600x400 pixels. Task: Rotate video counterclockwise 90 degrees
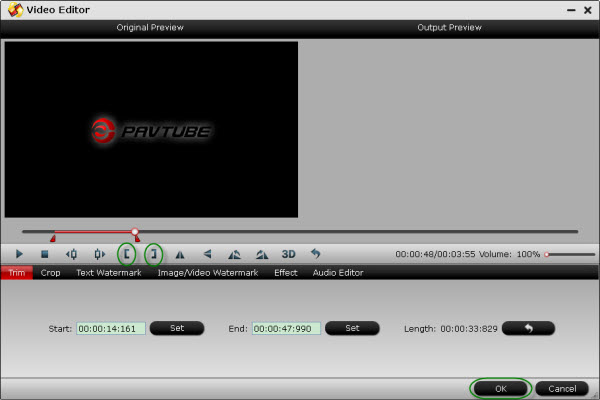[234, 254]
